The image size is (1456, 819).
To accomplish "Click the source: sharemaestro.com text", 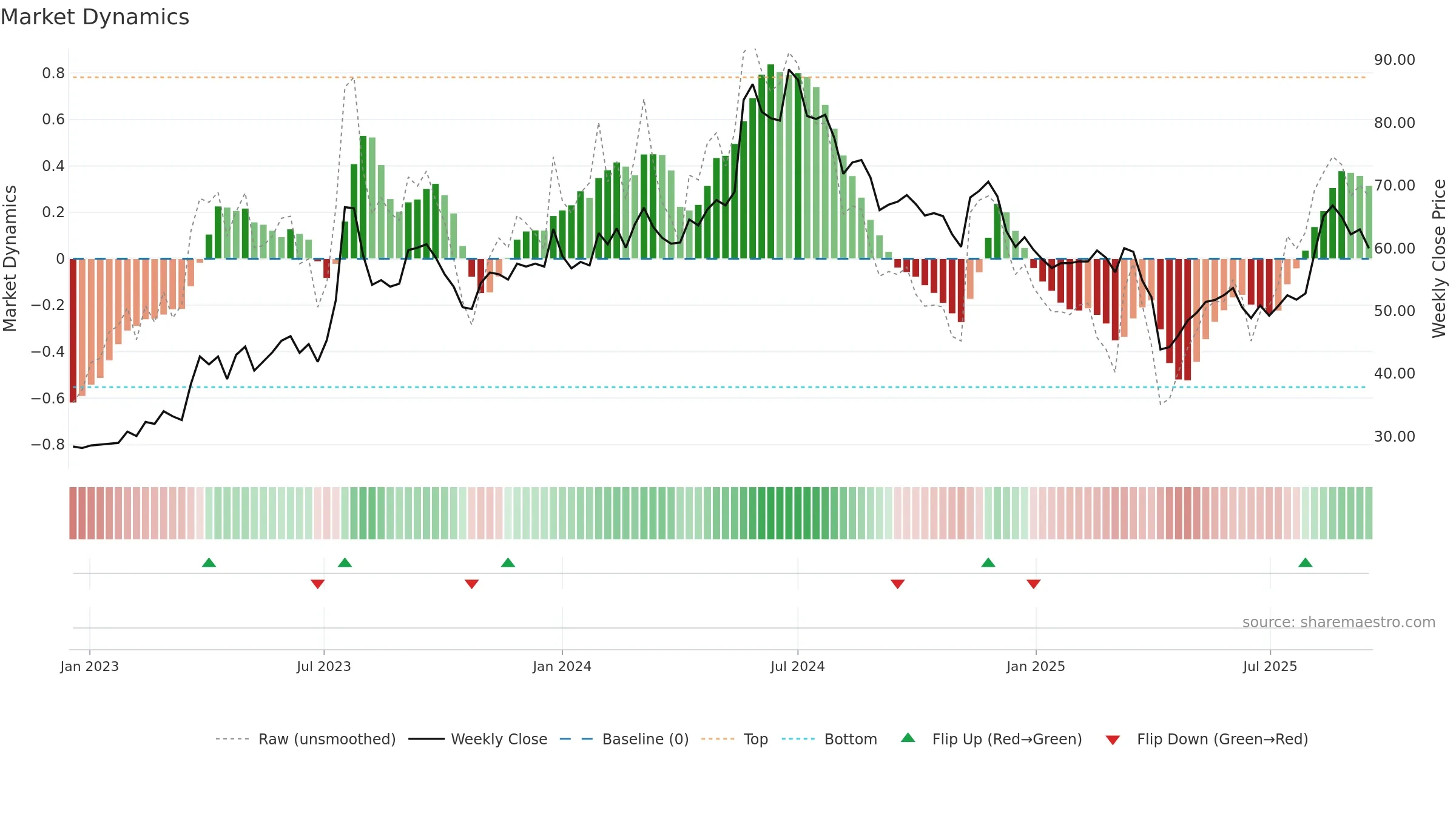I will [x=1338, y=622].
